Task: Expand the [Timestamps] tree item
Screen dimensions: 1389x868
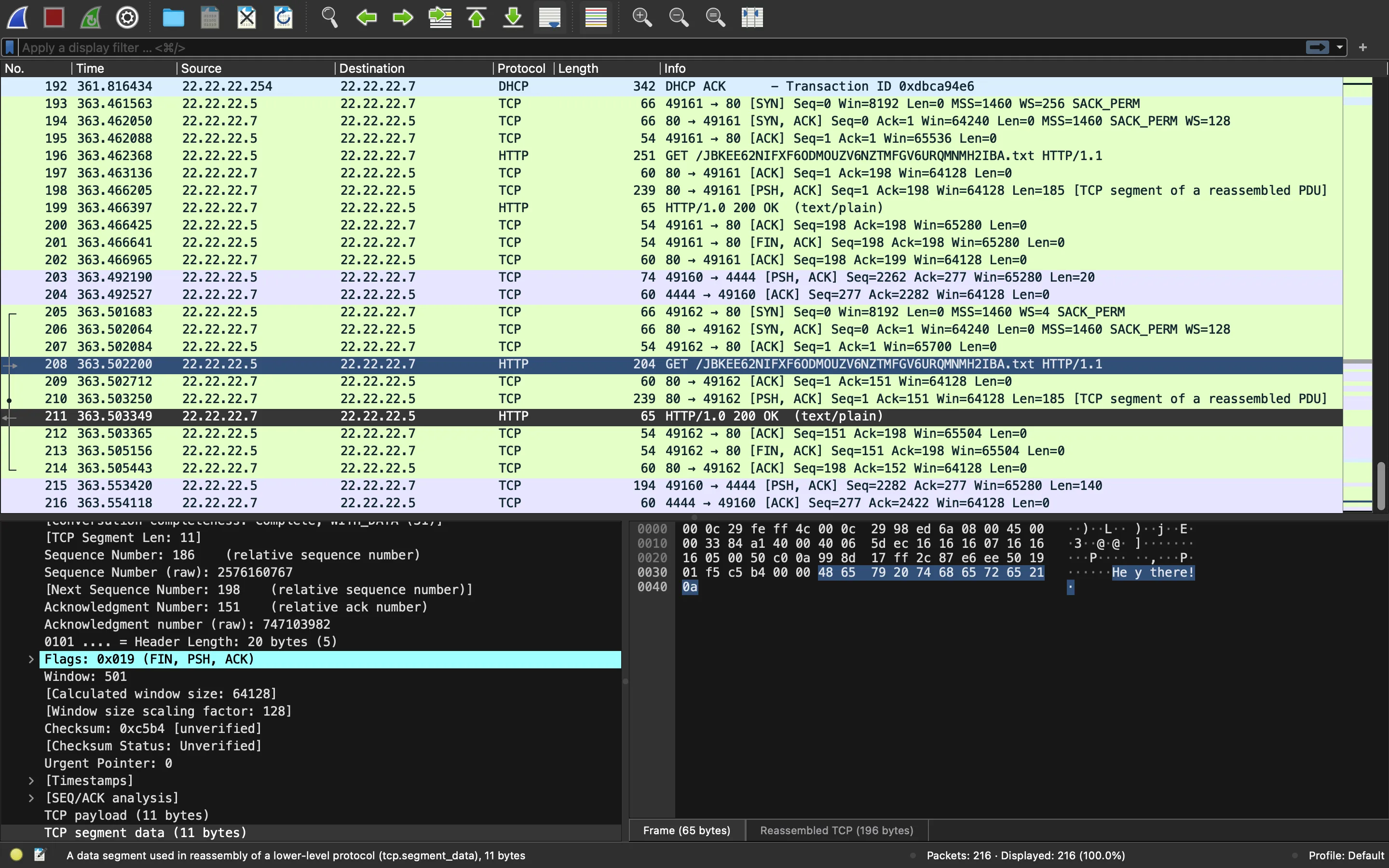Action: (x=31, y=781)
